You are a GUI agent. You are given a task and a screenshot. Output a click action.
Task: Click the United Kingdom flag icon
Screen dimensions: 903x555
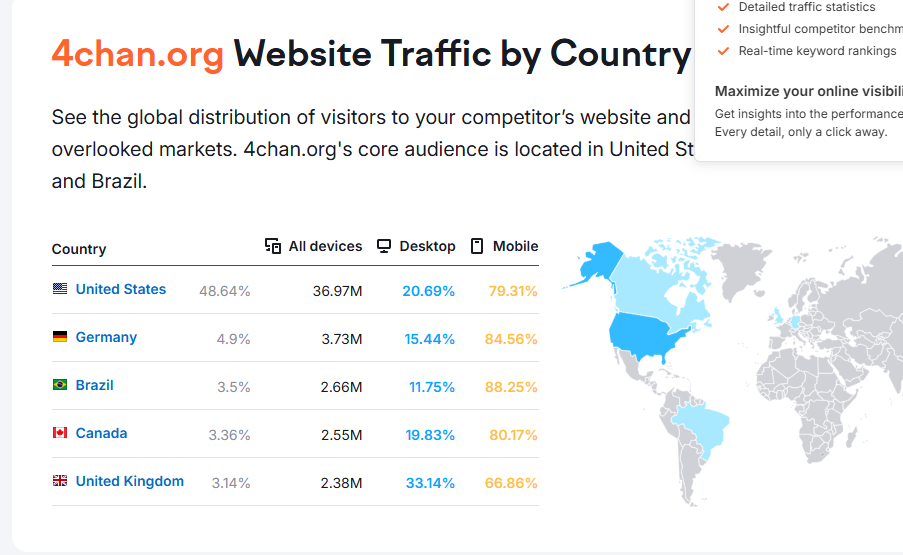60,481
